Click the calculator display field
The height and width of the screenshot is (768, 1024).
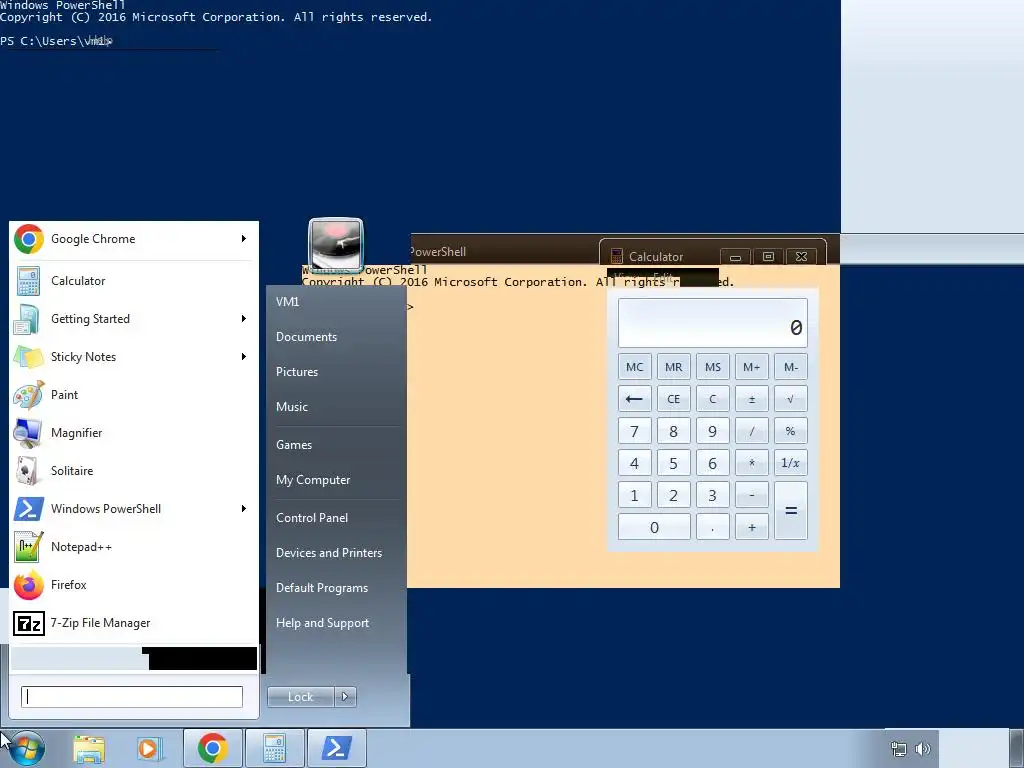click(x=712, y=323)
